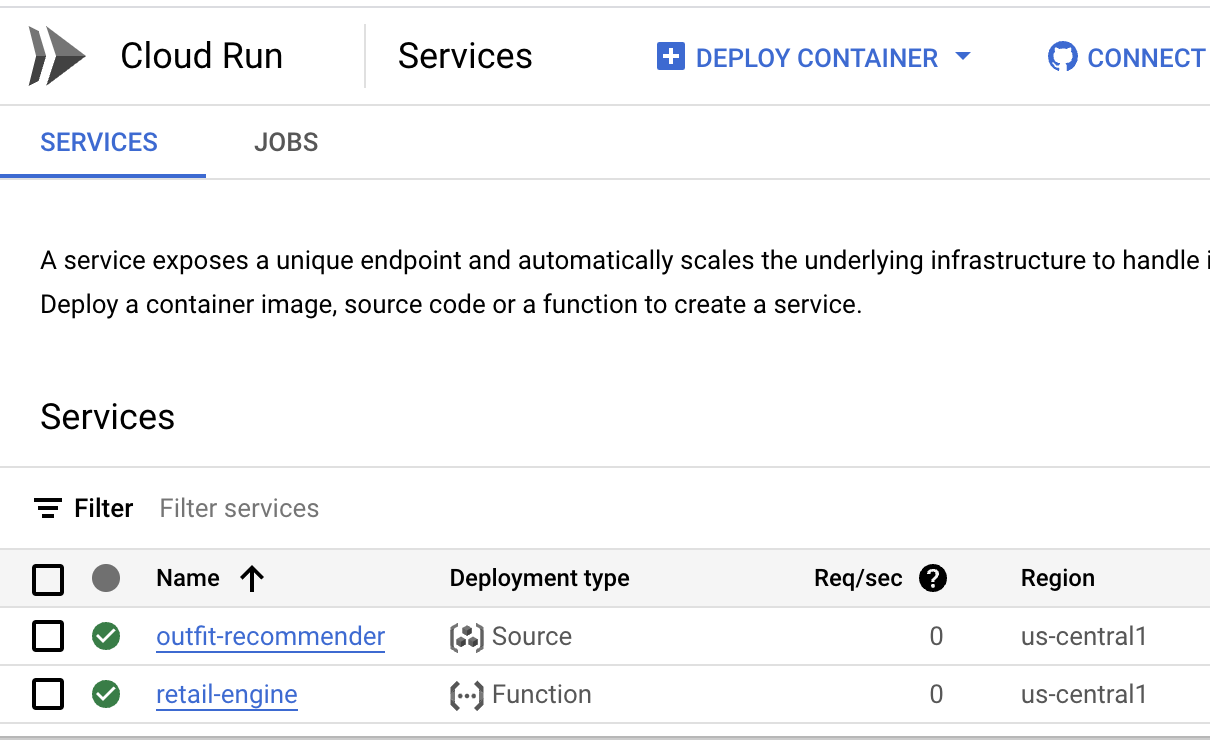Select the Services tab
Screen dimensions: 1210x740
(99, 142)
